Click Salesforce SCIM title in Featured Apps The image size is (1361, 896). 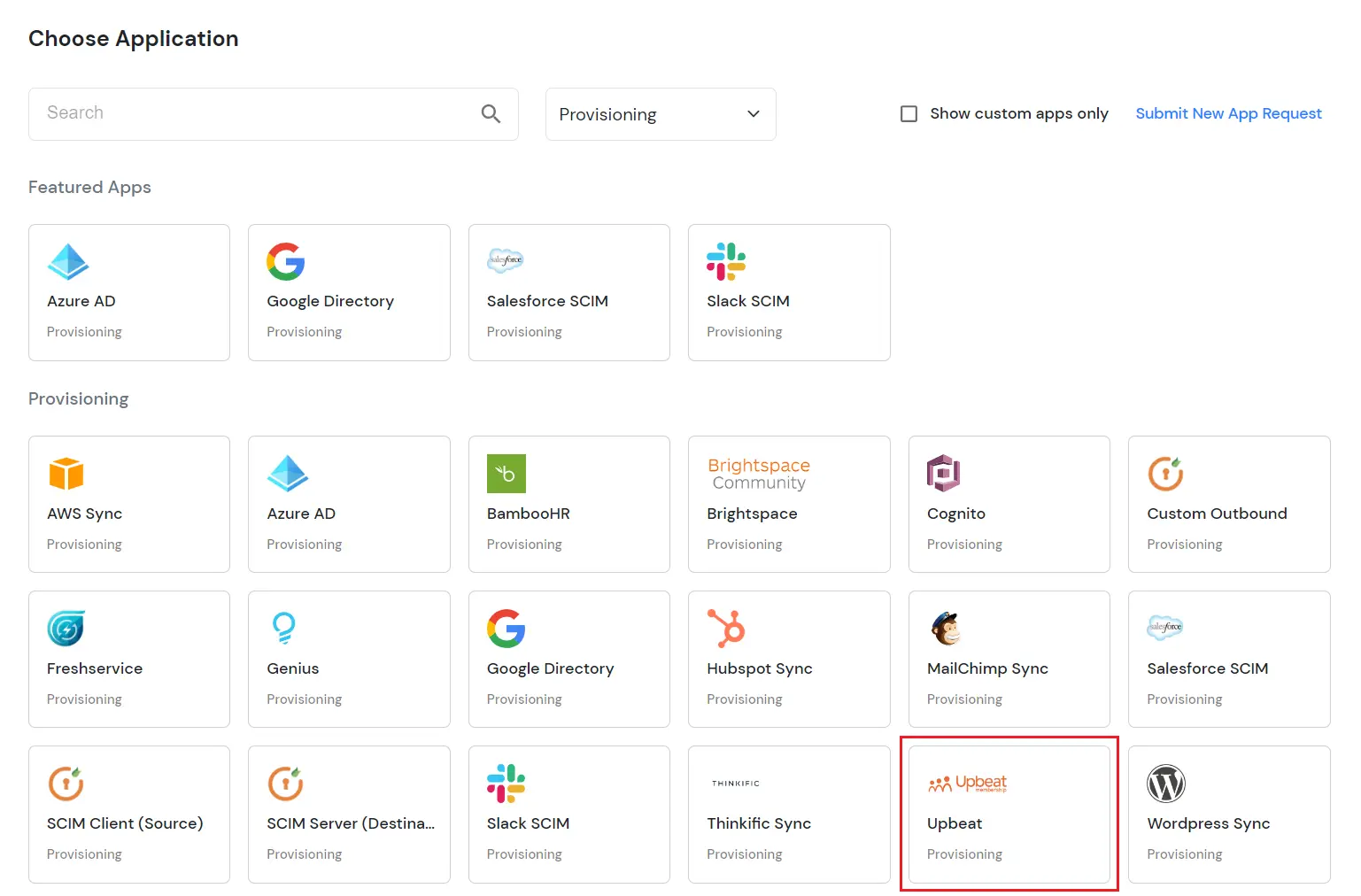[x=547, y=301]
